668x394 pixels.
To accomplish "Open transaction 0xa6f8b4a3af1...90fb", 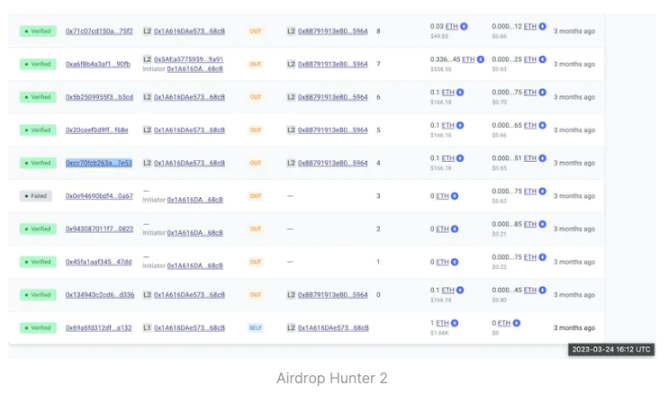I will pyautogui.click(x=98, y=64).
